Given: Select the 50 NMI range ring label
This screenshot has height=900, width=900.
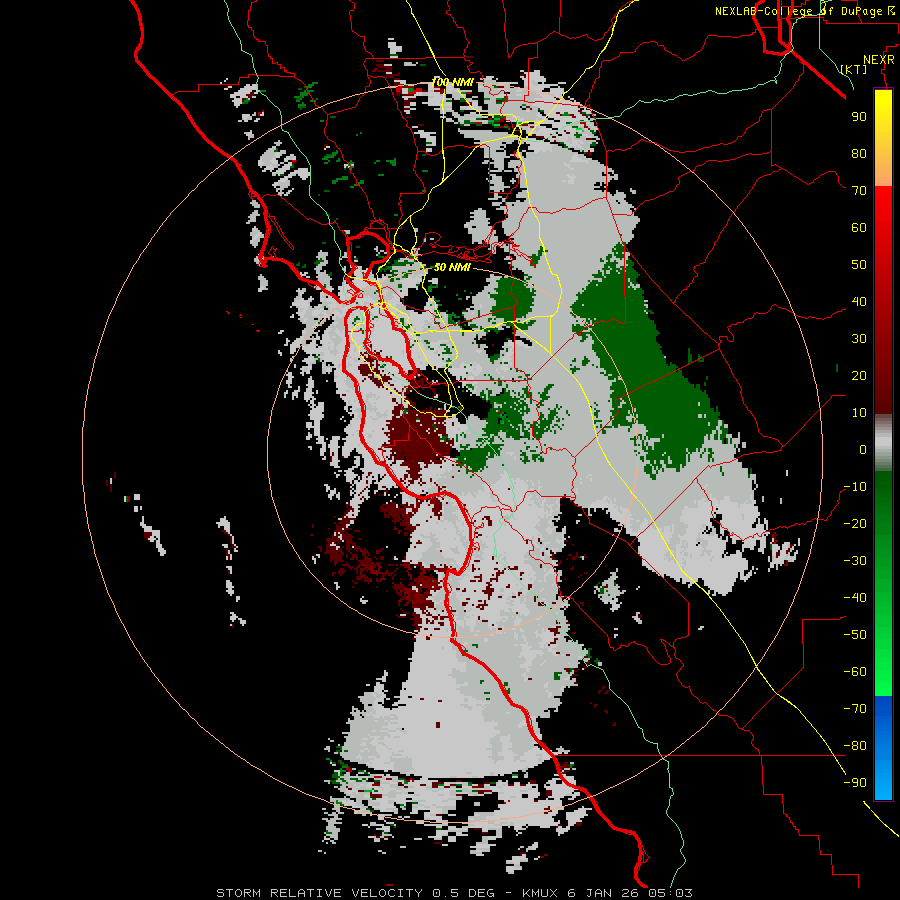Looking at the screenshot, I should [x=452, y=267].
